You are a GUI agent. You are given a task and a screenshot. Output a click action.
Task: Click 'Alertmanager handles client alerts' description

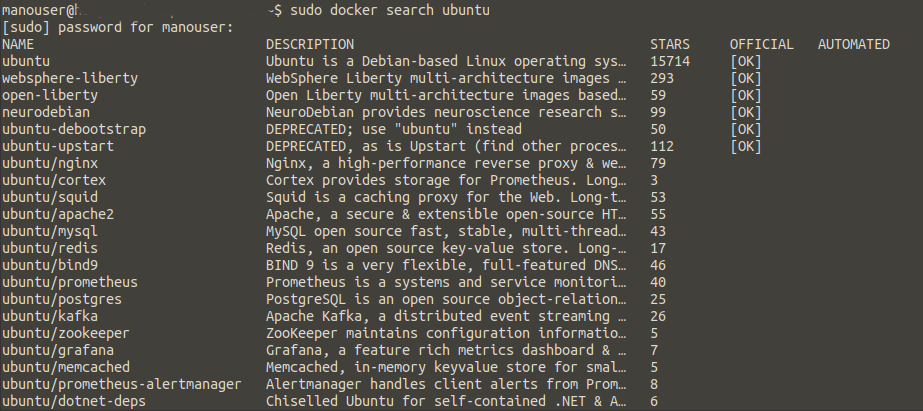(x=446, y=385)
